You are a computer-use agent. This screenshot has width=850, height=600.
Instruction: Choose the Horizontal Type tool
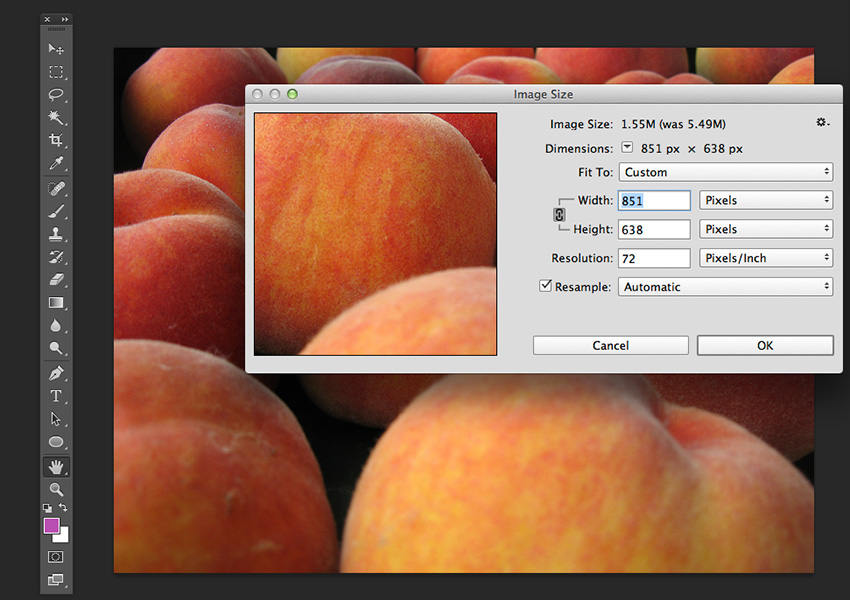point(56,395)
